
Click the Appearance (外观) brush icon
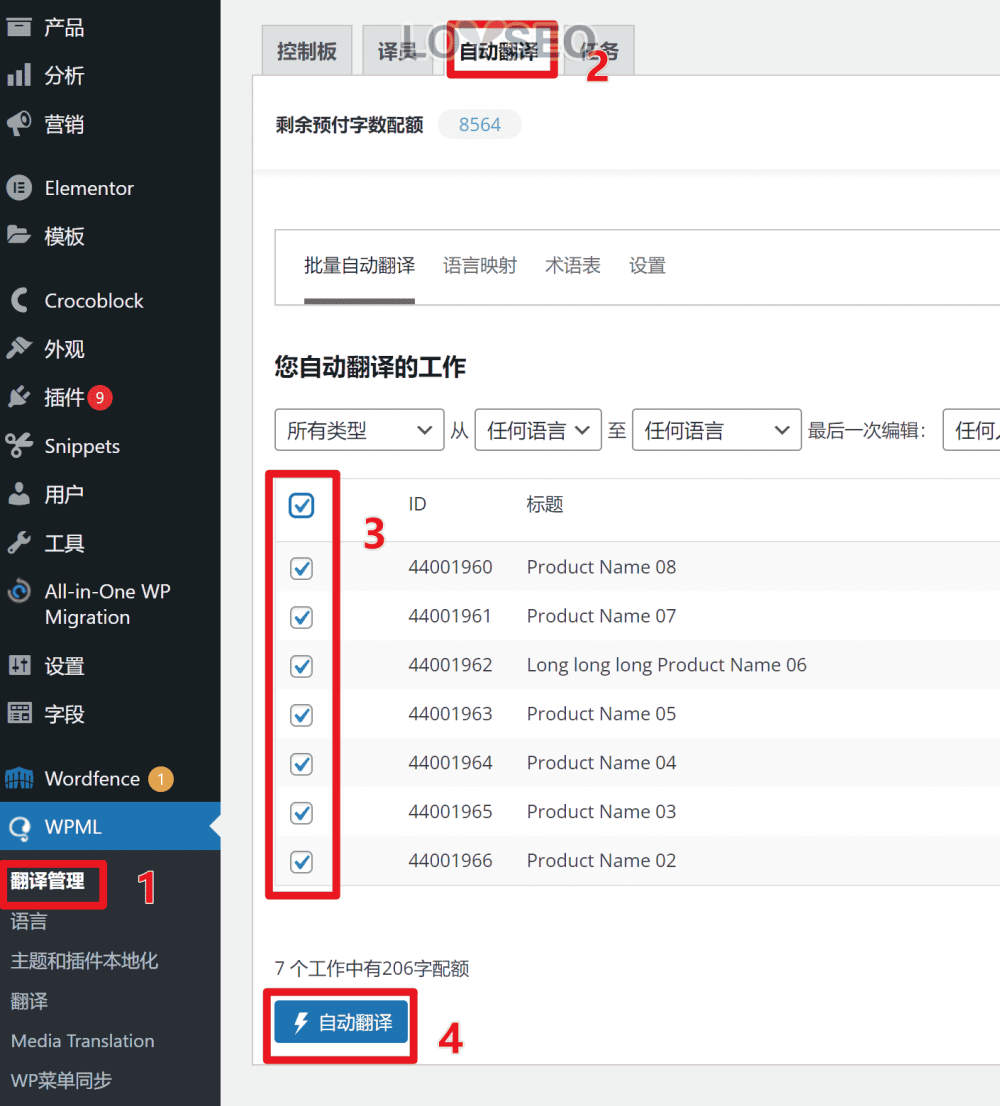point(19,348)
